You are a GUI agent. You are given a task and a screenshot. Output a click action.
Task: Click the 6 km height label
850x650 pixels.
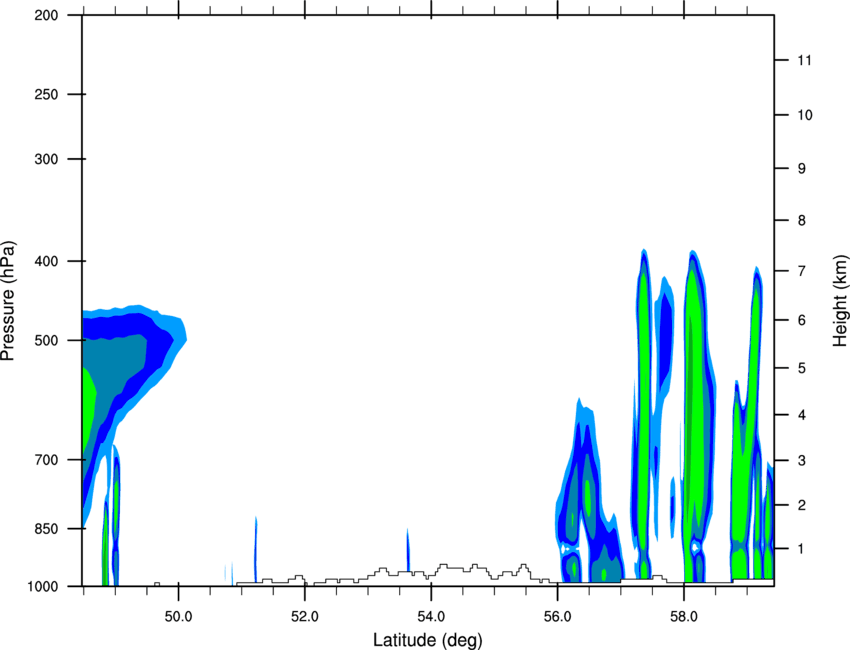(802, 320)
